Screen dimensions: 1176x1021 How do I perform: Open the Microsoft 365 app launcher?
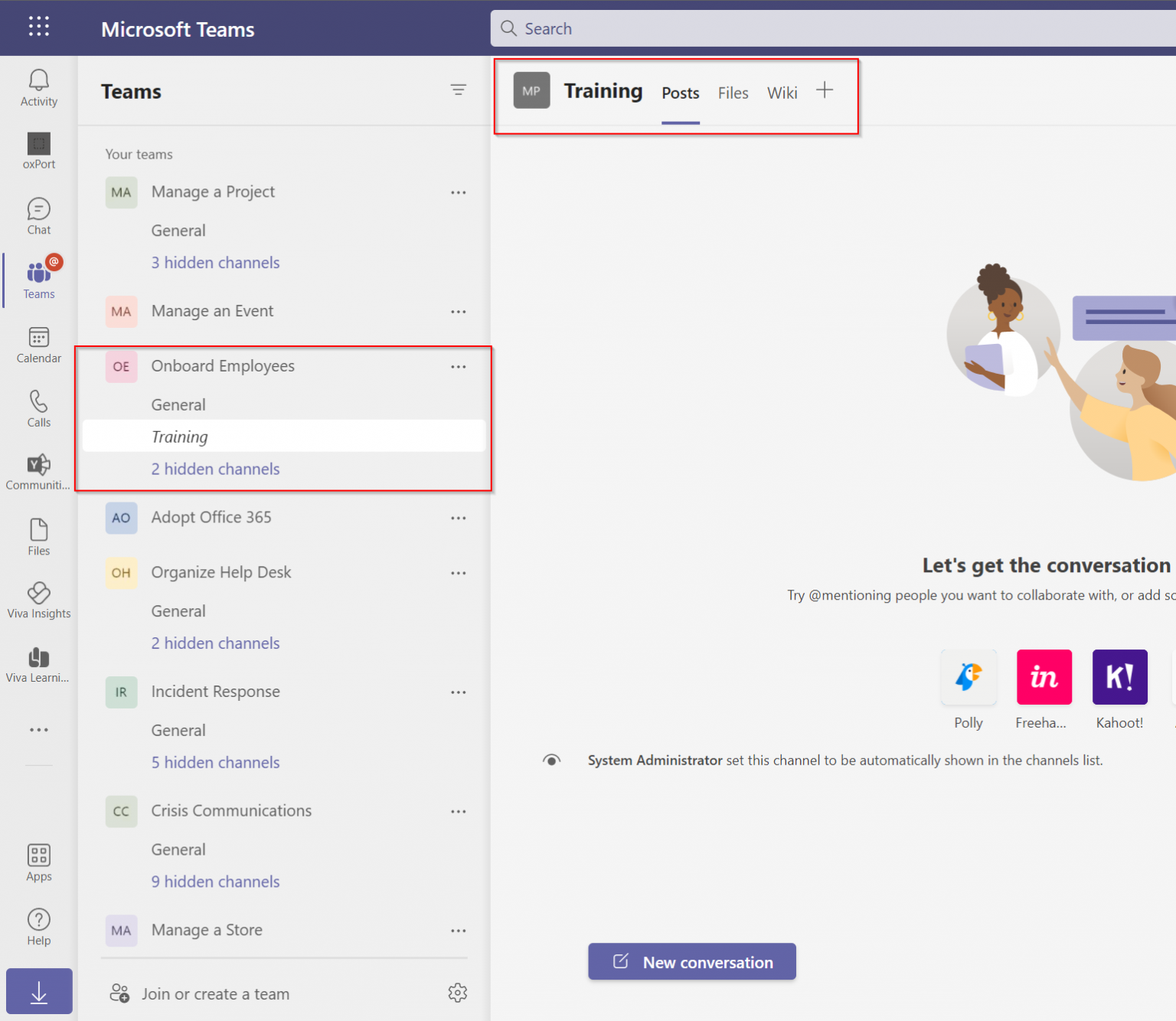[x=38, y=26]
